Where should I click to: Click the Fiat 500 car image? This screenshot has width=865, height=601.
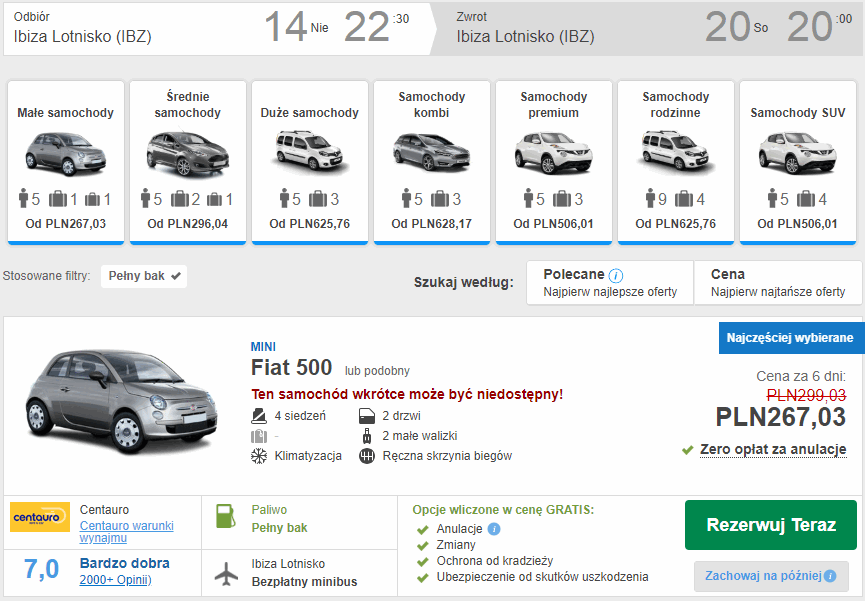pyautogui.click(x=121, y=403)
